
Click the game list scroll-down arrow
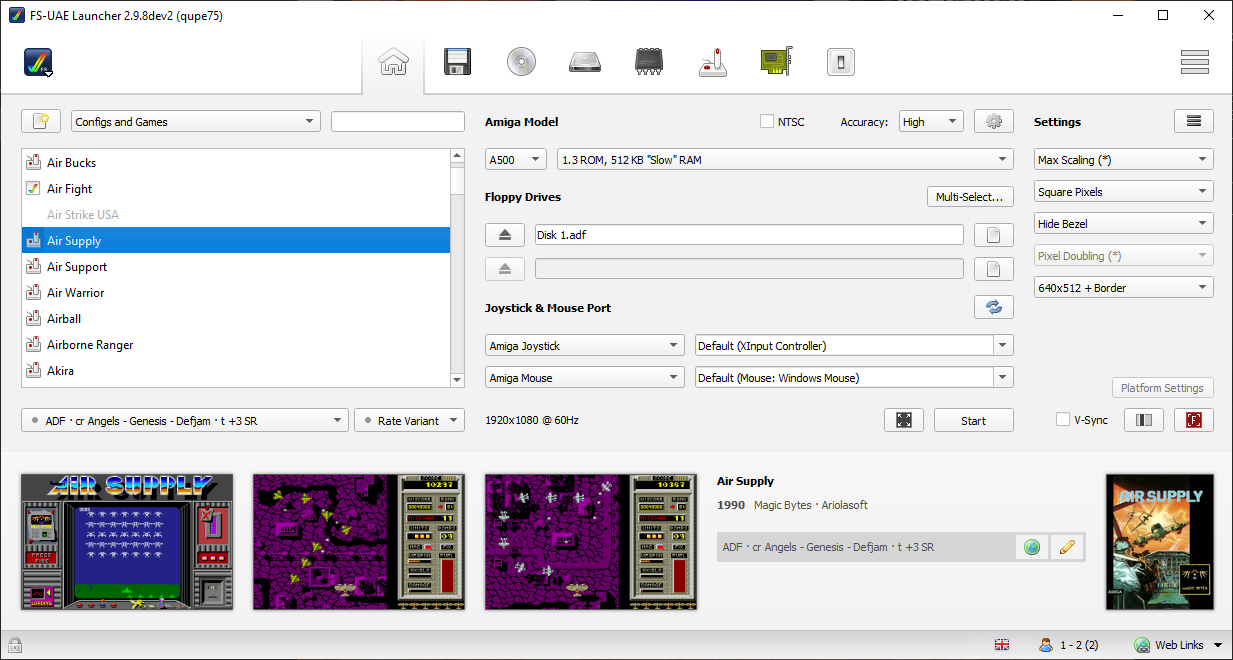(x=458, y=380)
